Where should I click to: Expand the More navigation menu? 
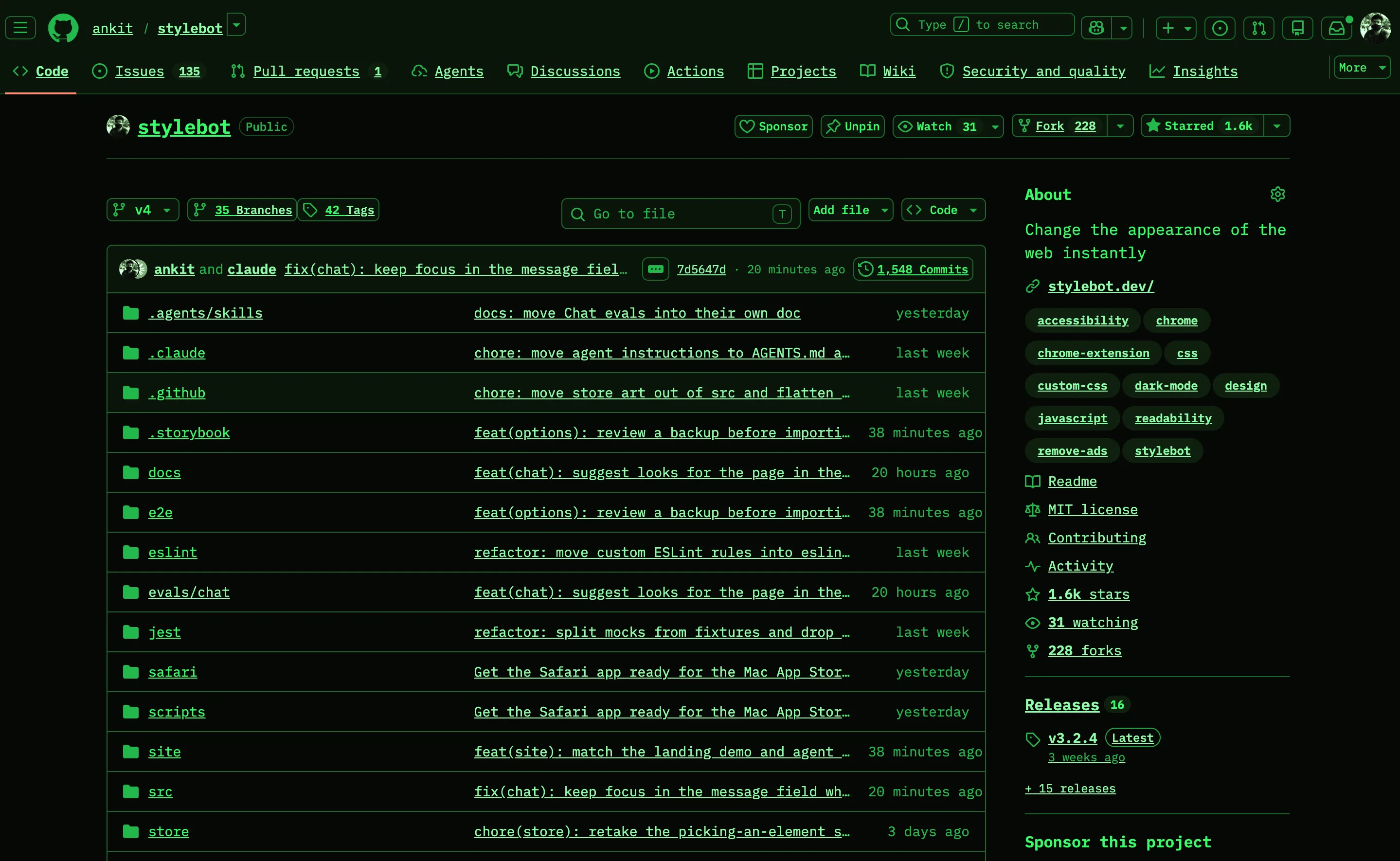click(x=1362, y=68)
